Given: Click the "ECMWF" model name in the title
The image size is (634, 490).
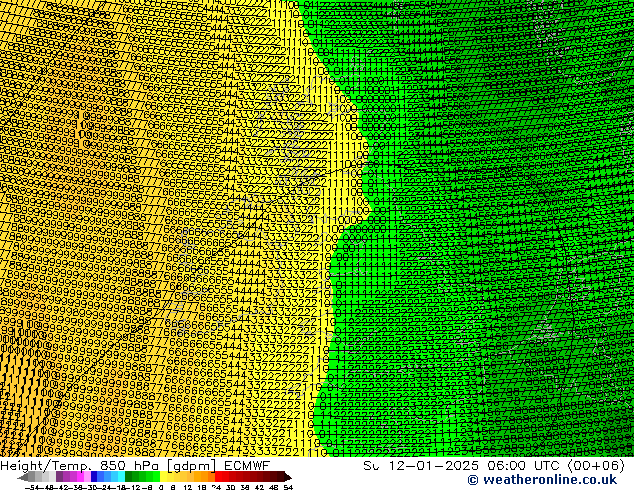Looking at the screenshot, I should (x=247, y=466).
